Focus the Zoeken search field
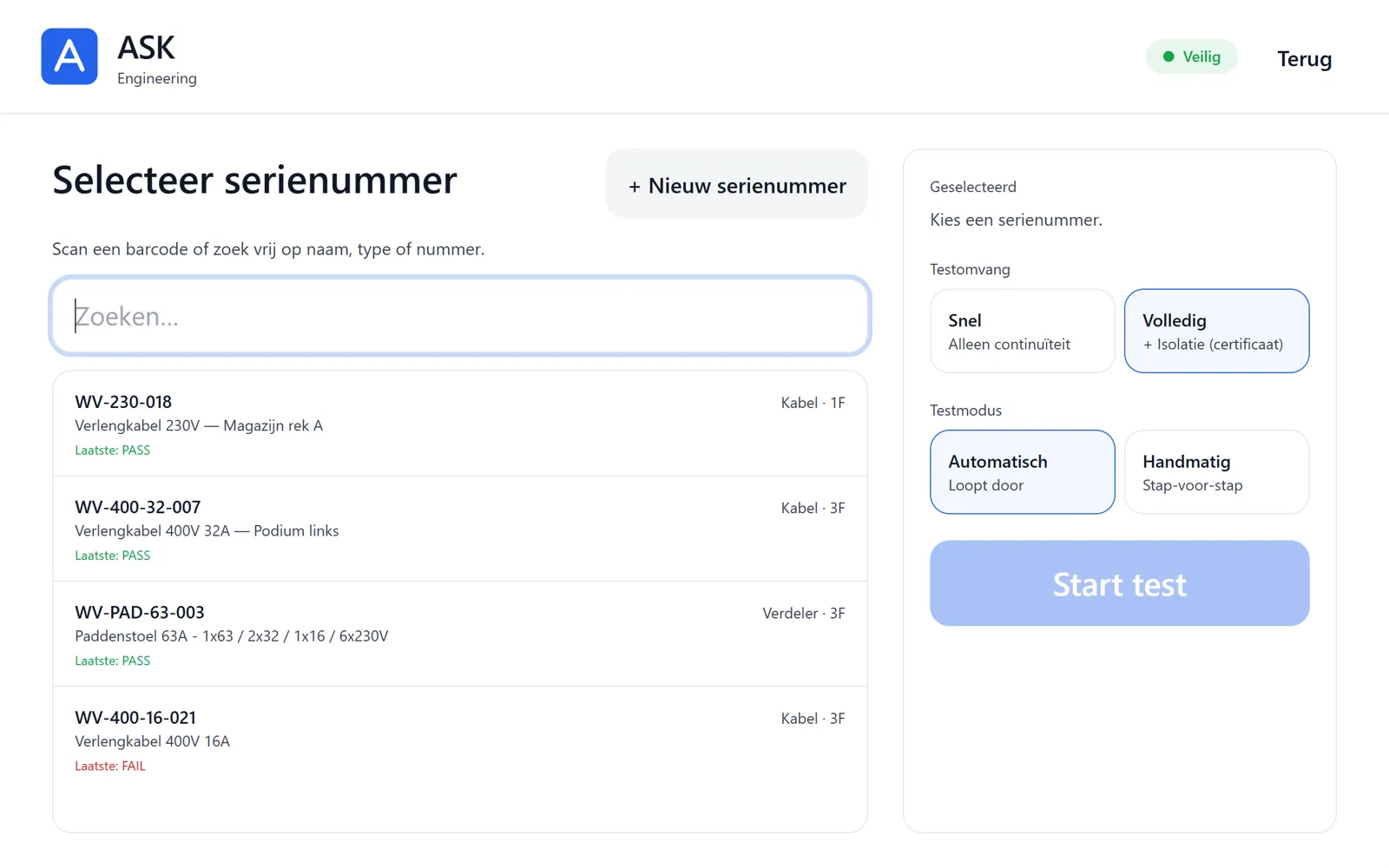 460,316
